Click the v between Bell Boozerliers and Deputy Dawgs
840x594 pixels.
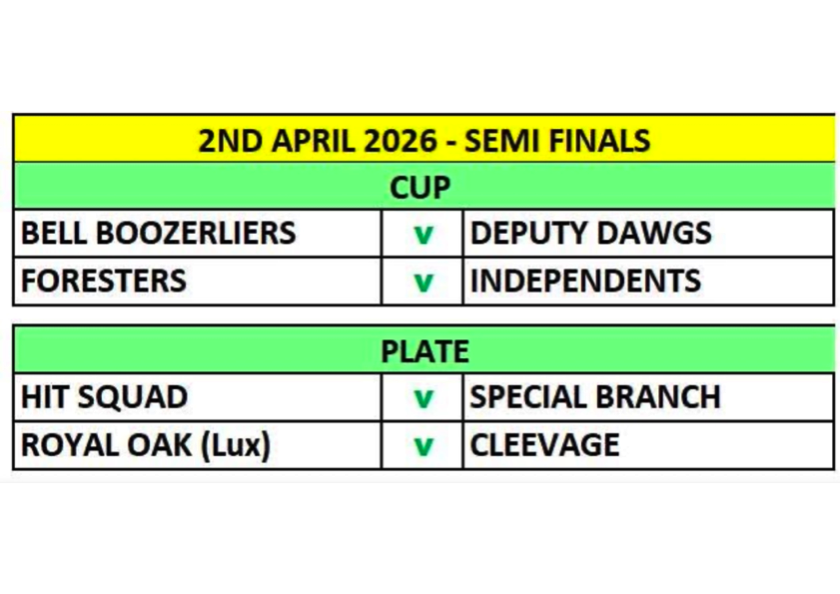pos(423,235)
